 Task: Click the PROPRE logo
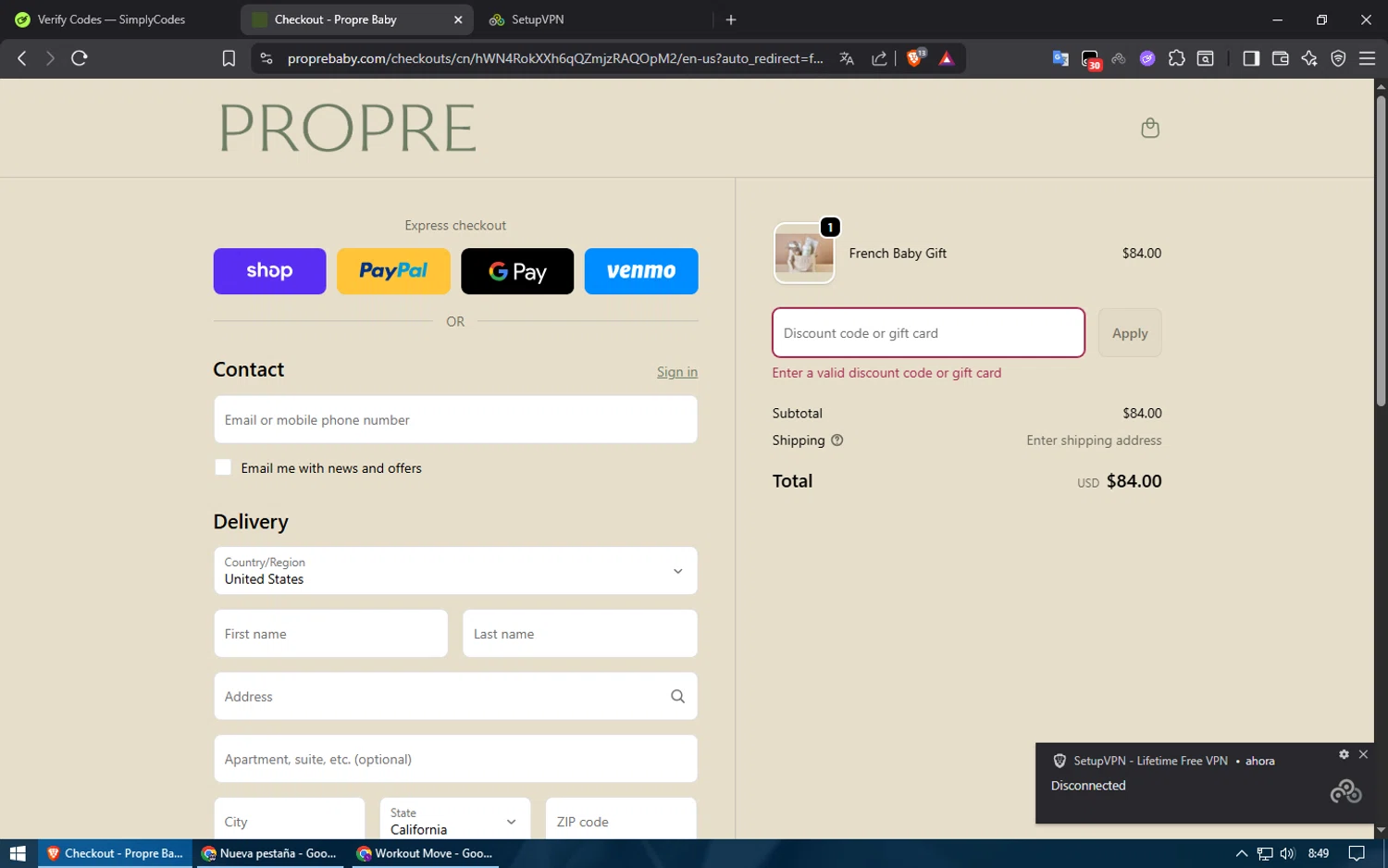point(348,128)
